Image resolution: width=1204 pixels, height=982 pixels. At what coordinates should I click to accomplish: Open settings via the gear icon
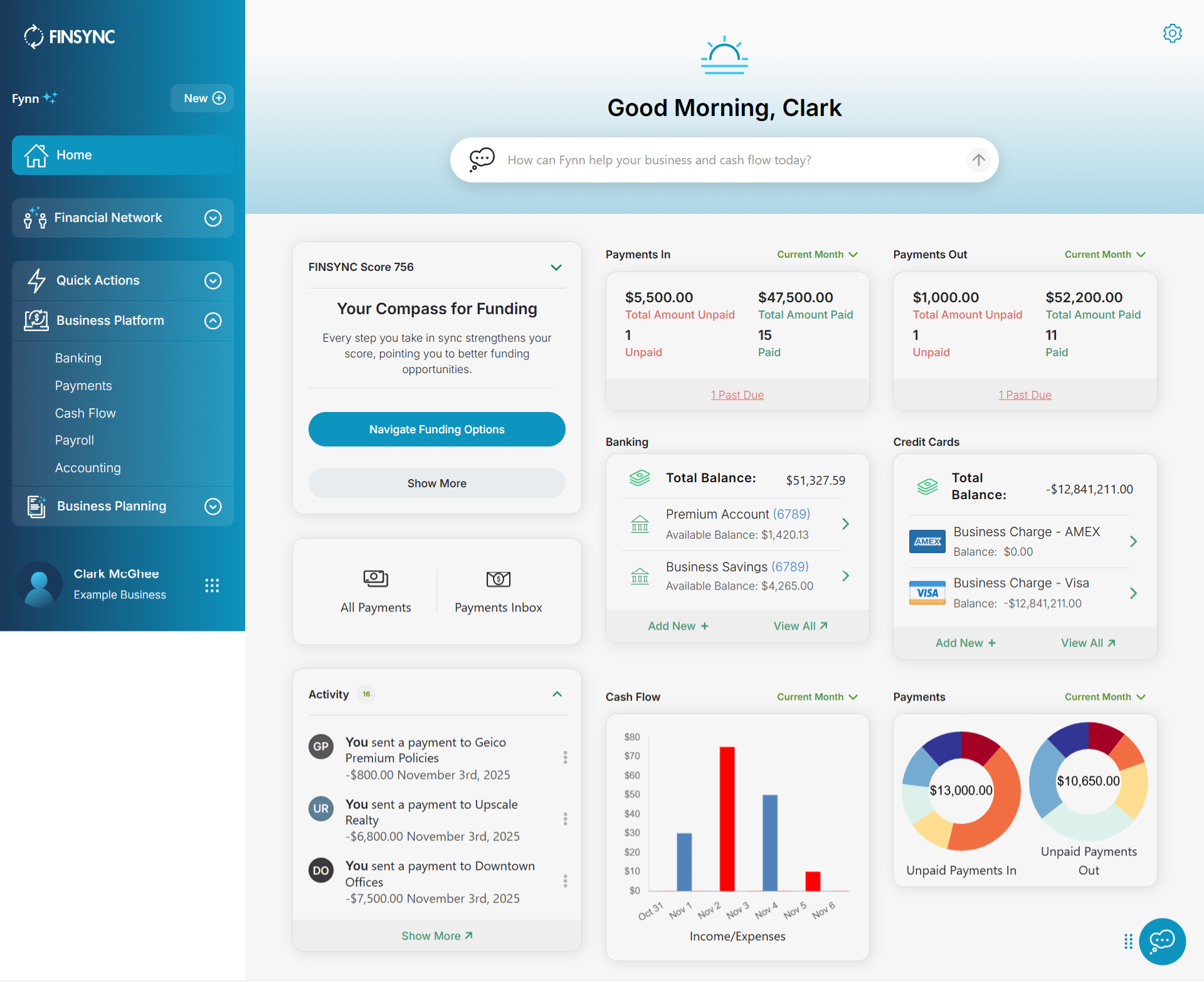(x=1172, y=33)
